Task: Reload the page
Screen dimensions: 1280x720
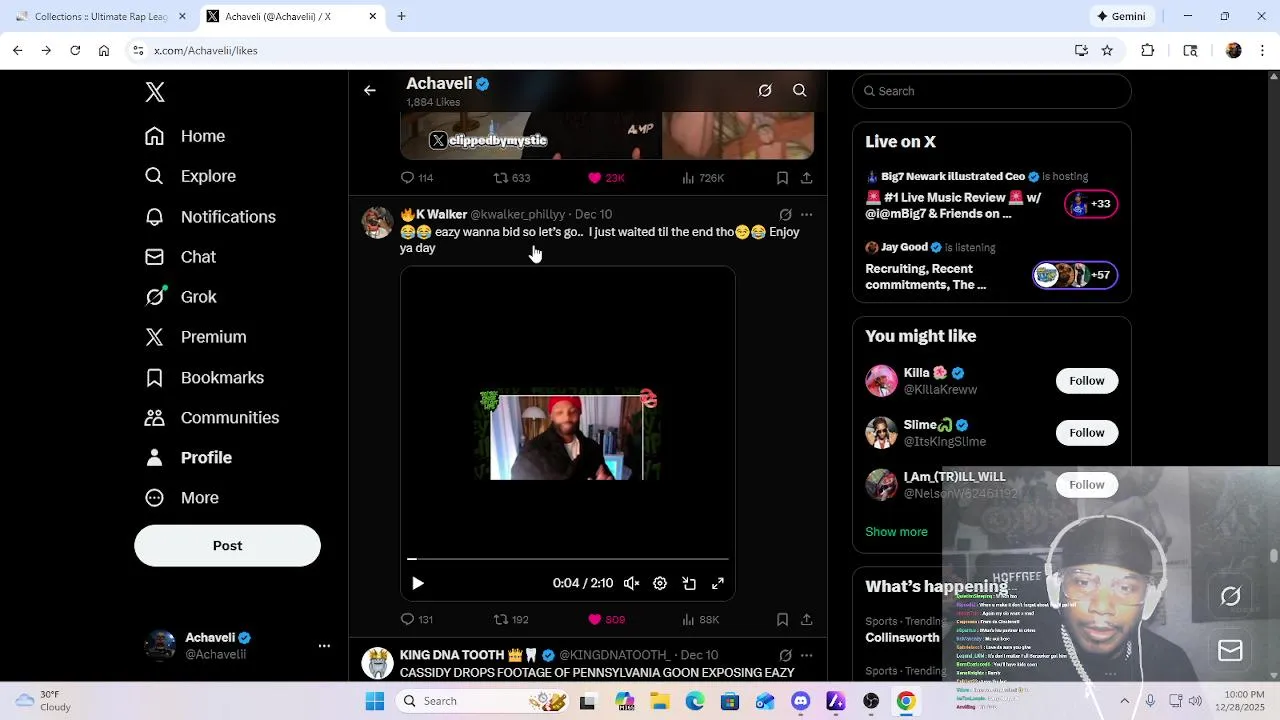Action: 75,50
